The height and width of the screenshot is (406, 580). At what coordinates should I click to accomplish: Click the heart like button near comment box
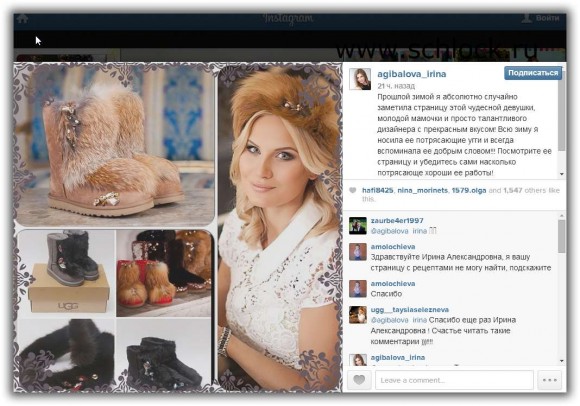359,380
